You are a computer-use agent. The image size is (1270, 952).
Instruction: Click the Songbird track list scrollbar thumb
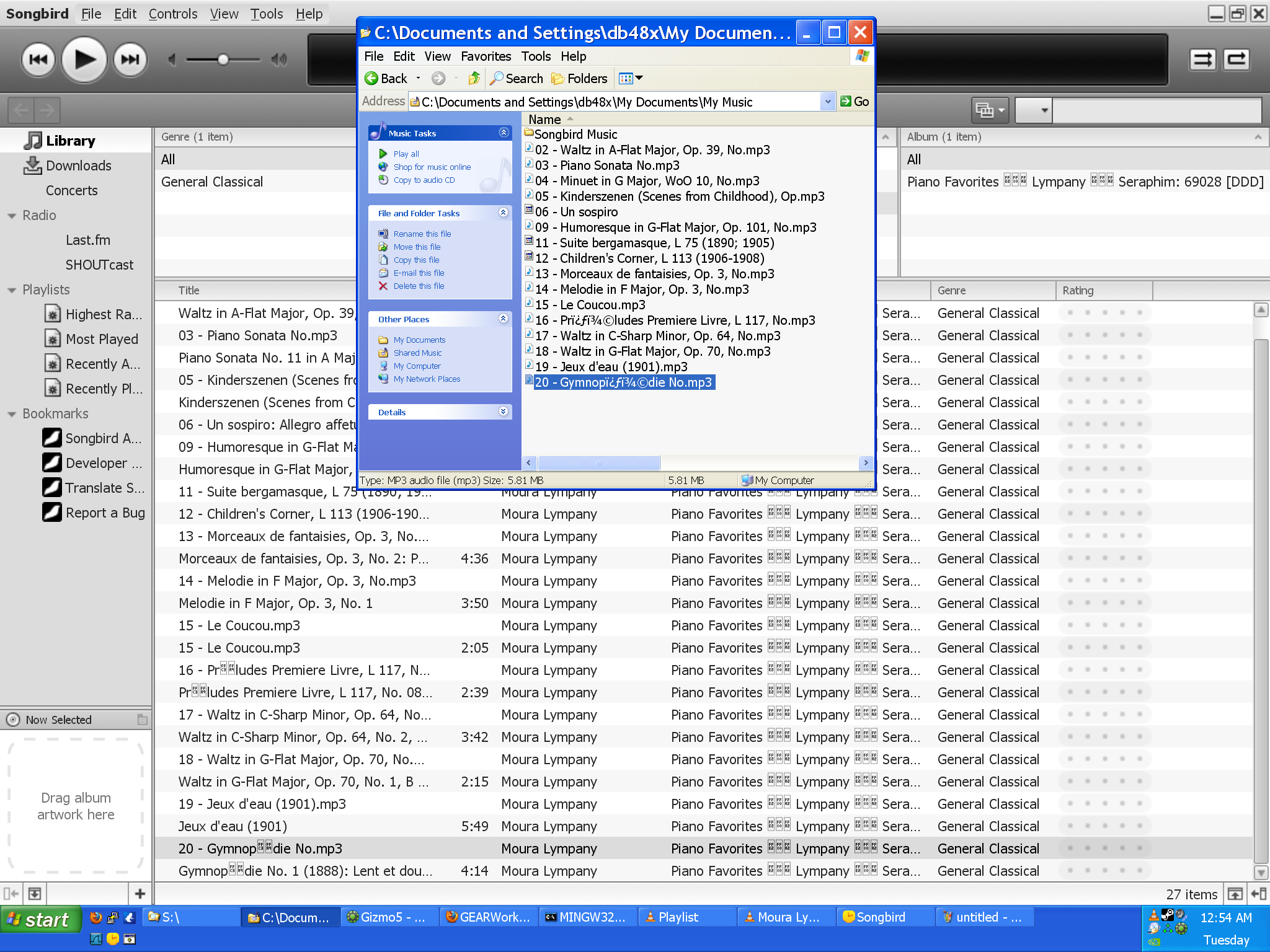coord(1261,601)
